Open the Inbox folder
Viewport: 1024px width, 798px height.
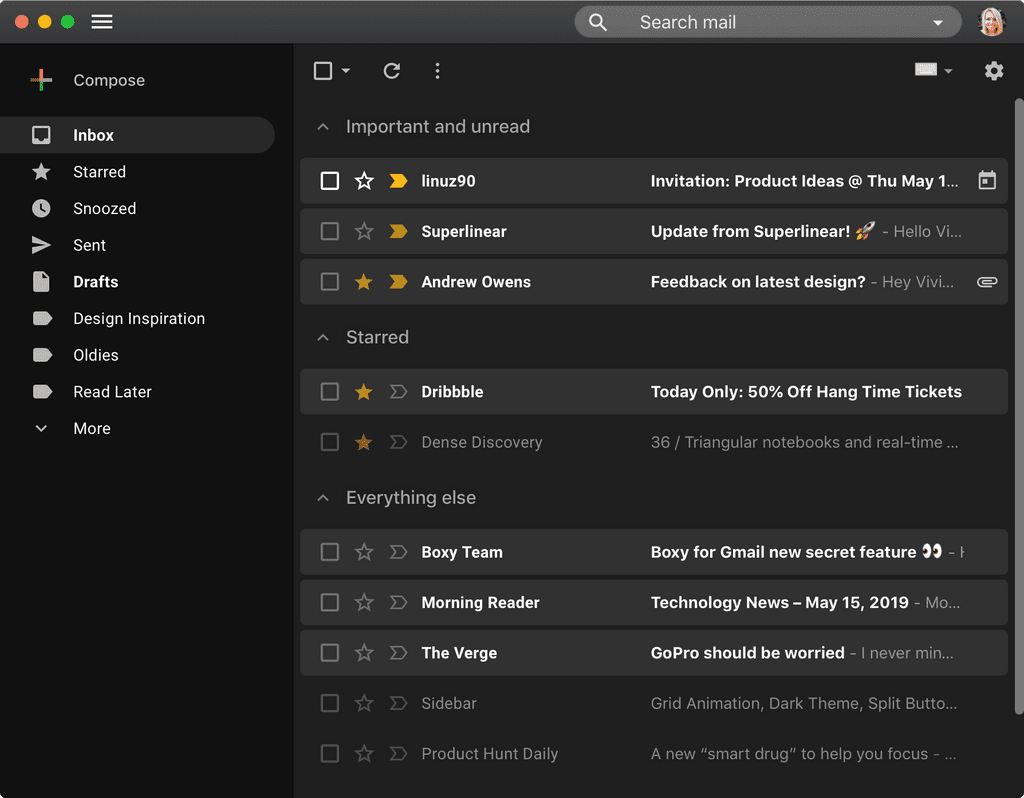coord(137,135)
